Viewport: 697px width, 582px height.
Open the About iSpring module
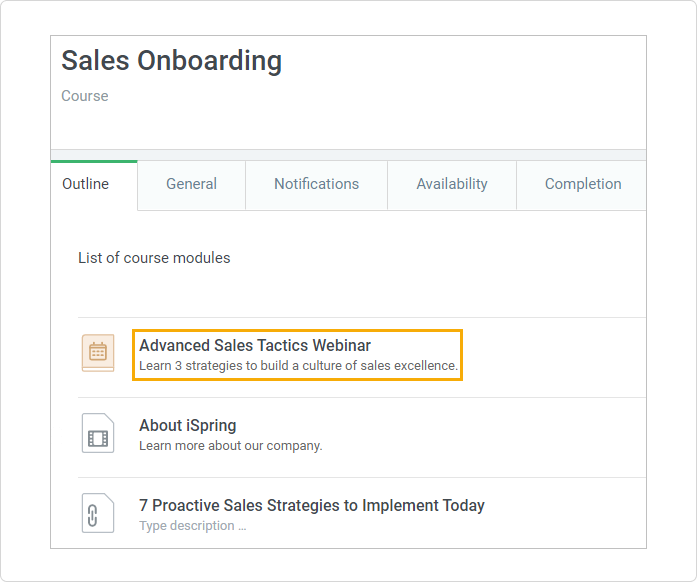[188, 426]
